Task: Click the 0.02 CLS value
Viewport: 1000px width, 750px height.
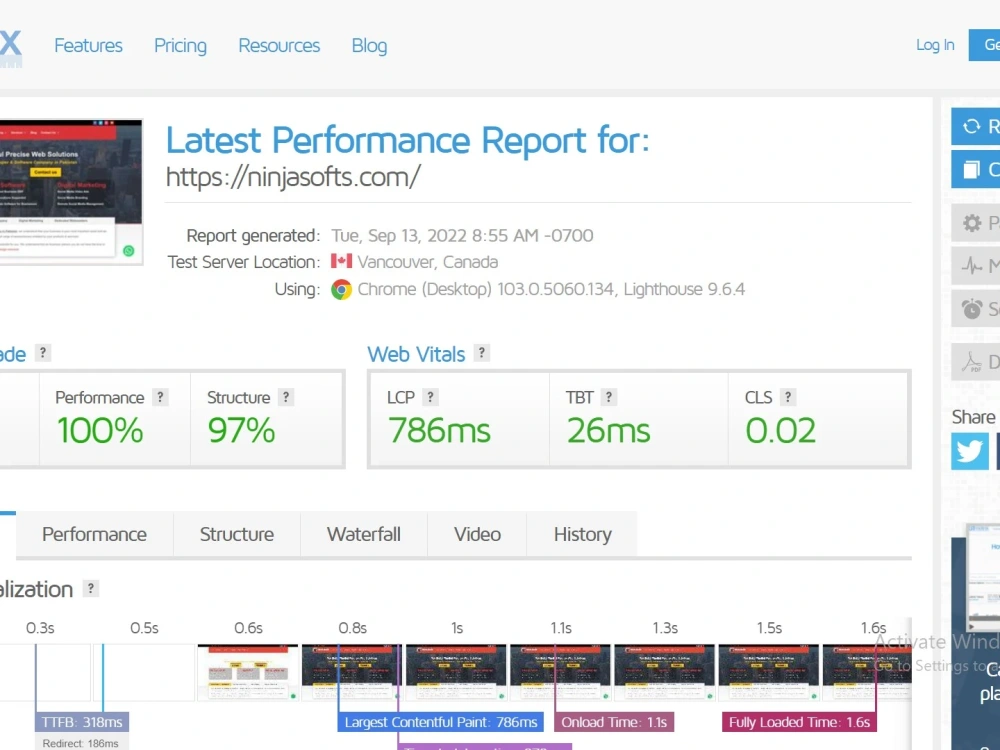Action: [x=781, y=430]
